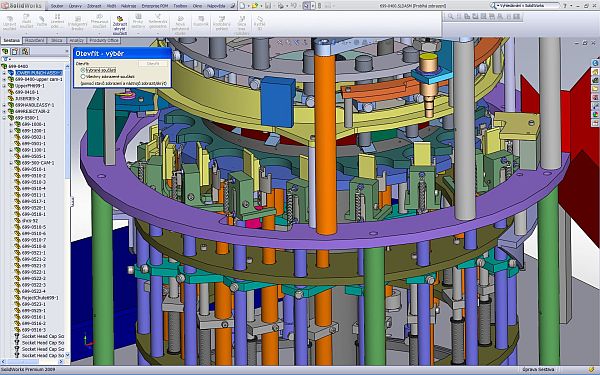Select 699-8400 root assembly in tree
Viewport: 600px width, 375px height.
click(18, 66)
